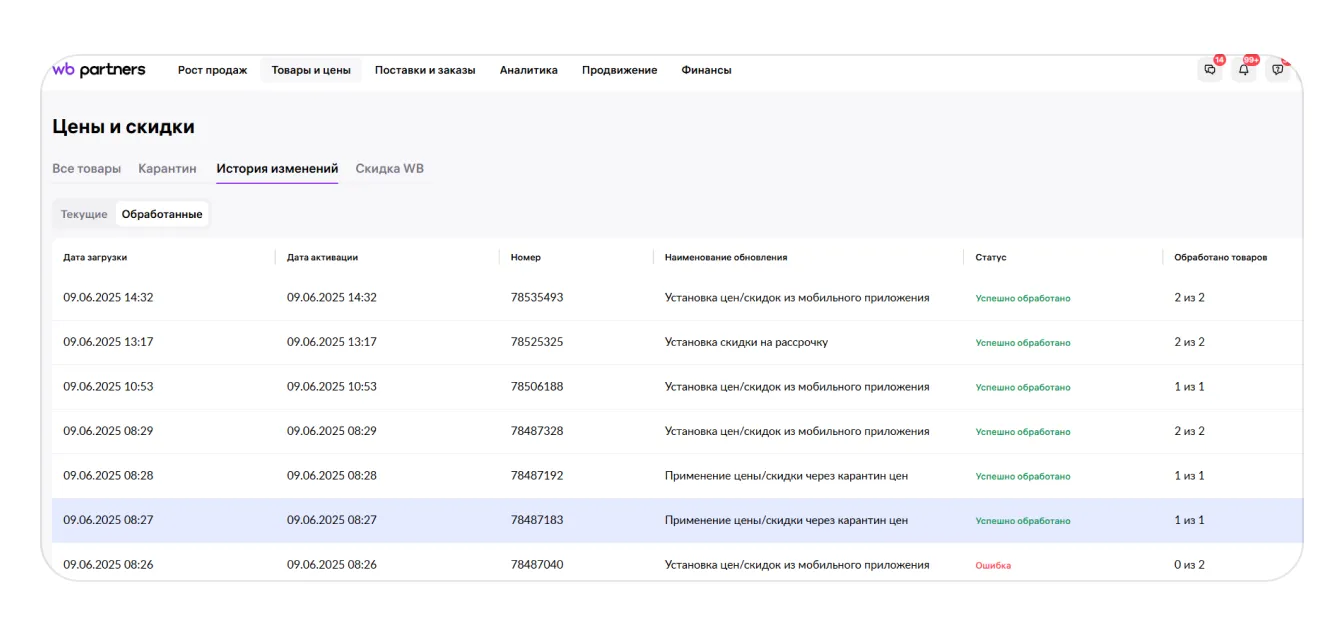Open the notifications bell icon
Image resolution: width=1344 pixels, height=636 pixels.
point(1244,70)
